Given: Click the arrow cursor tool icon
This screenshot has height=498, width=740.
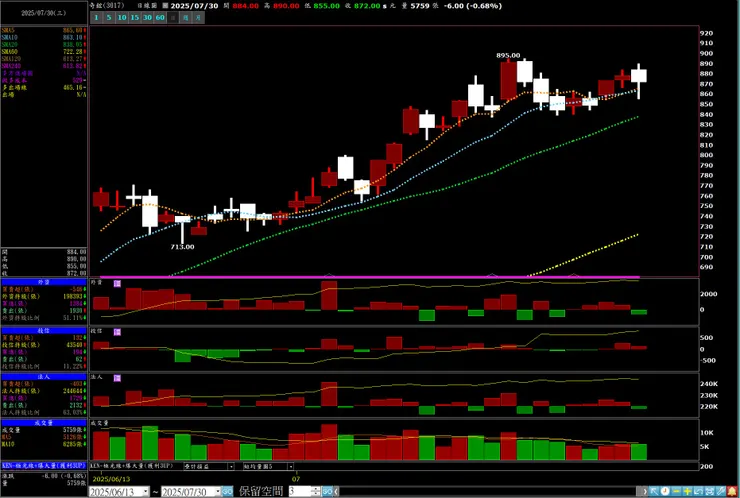Looking at the screenshot, I should [654, 491].
